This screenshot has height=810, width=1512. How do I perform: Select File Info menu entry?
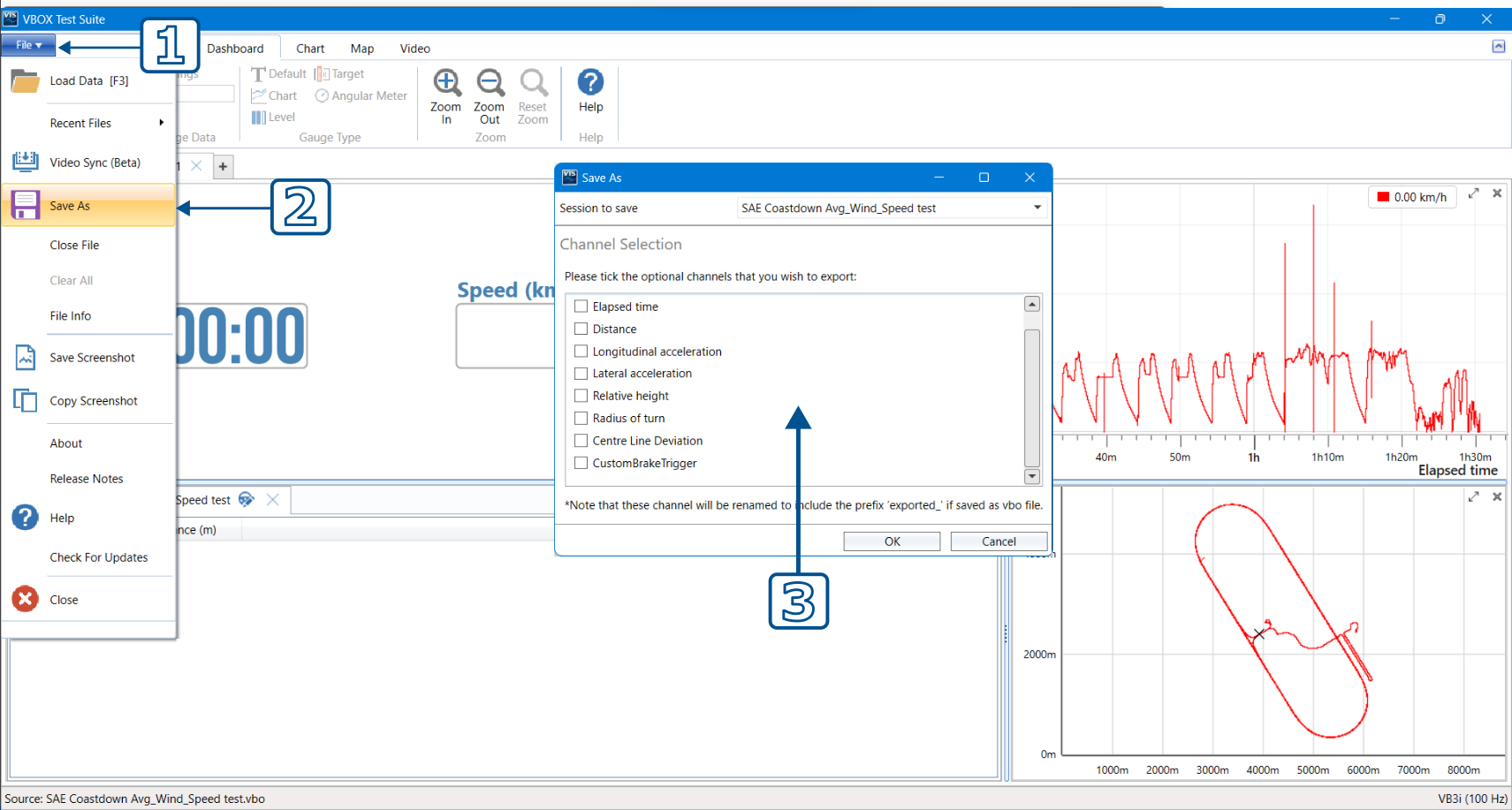(71, 316)
